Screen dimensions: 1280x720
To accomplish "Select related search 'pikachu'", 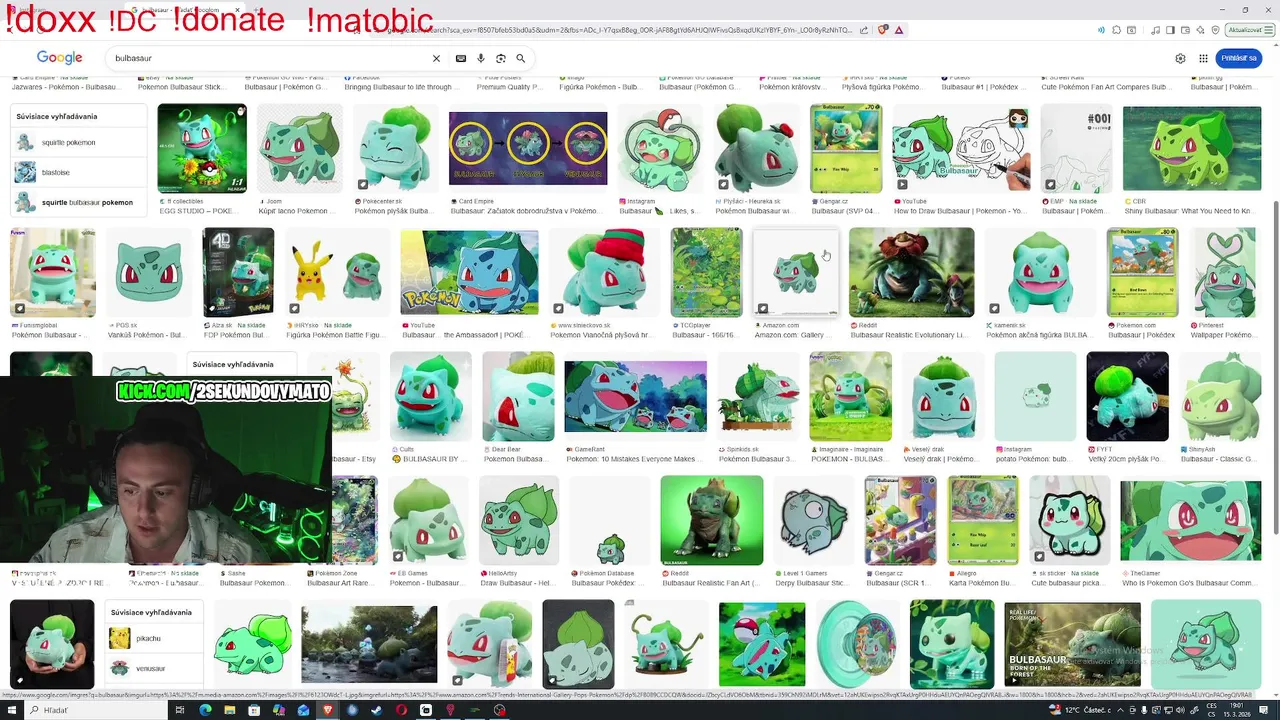I will (156, 638).
